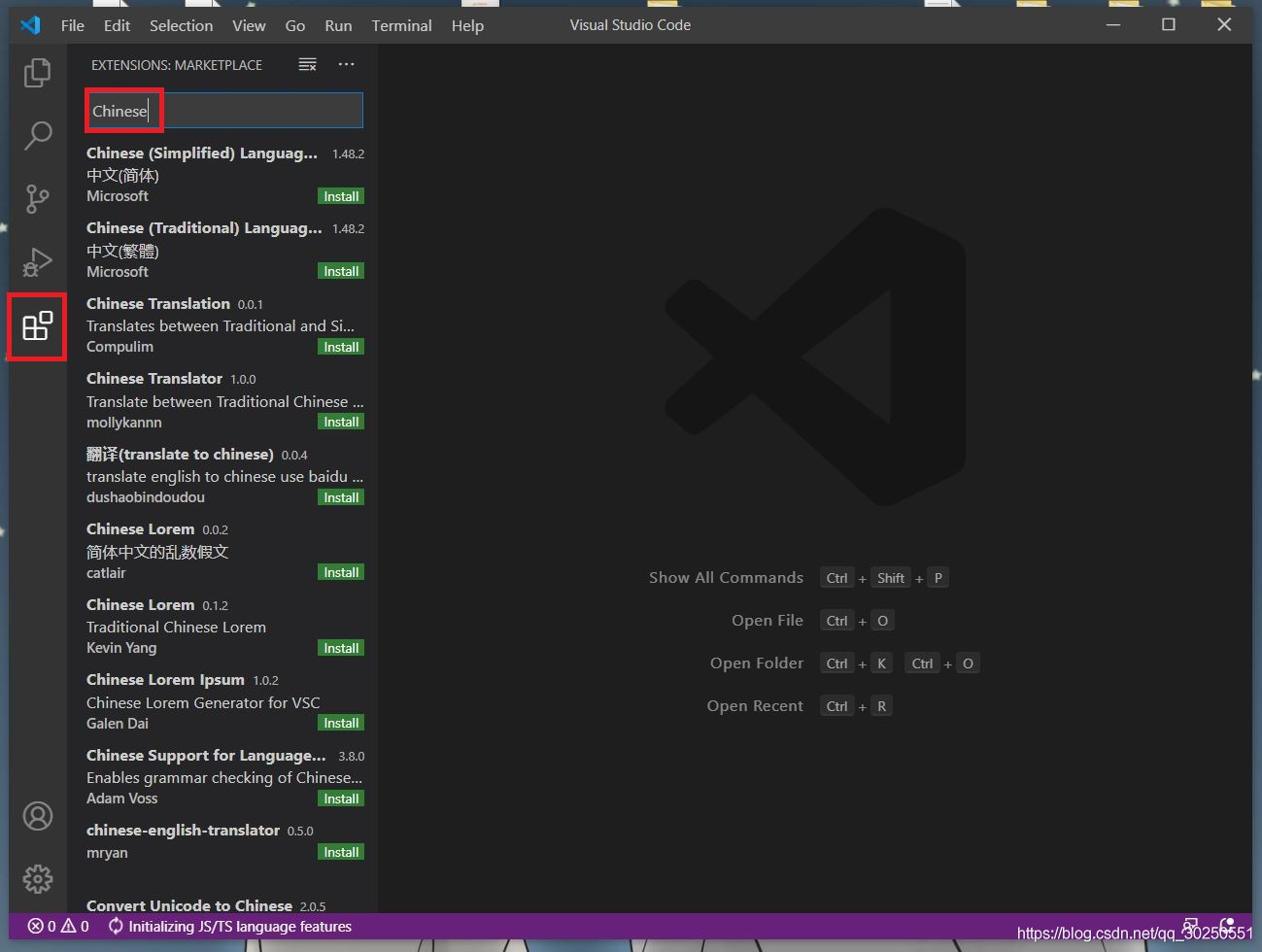Viewport: 1262px width, 952px height.
Task: Click the 中文(繁體) description text
Action: click(x=122, y=251)
